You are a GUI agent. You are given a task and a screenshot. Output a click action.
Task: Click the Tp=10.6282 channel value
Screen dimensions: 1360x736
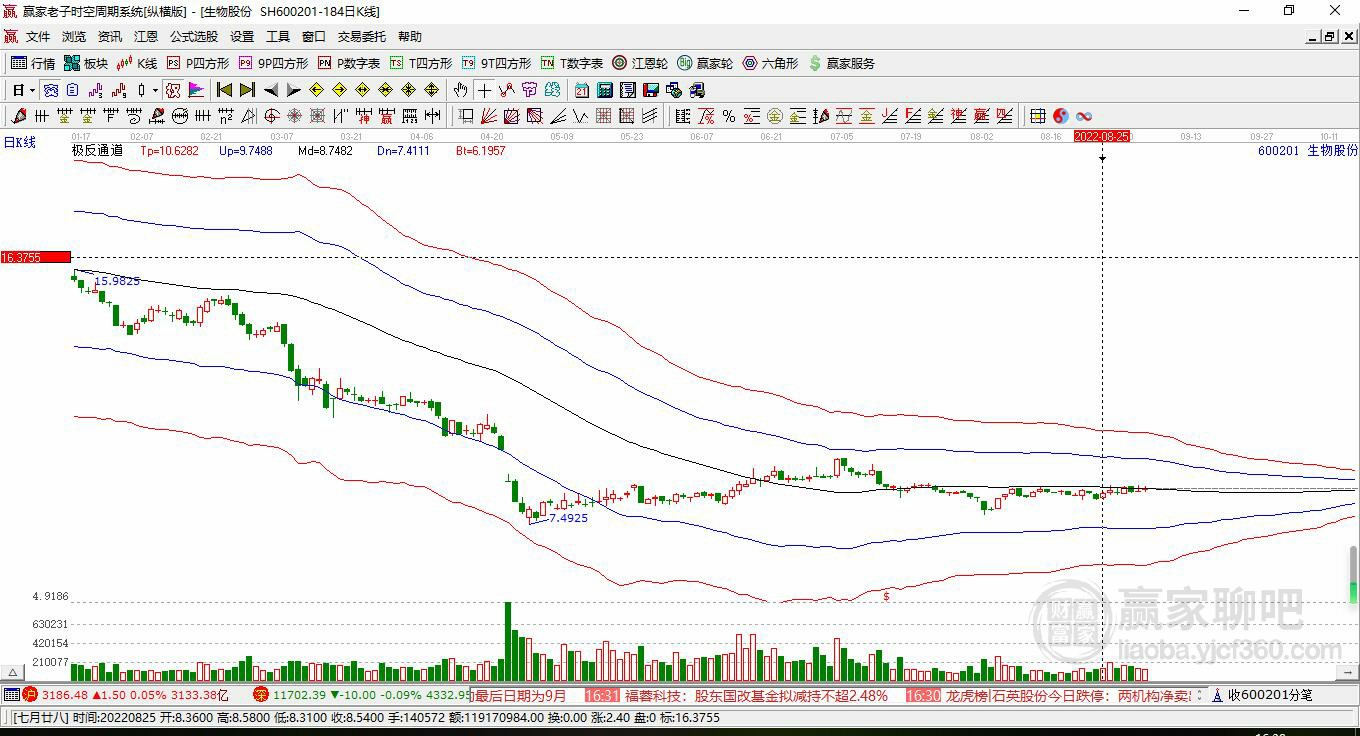point(169,151)
